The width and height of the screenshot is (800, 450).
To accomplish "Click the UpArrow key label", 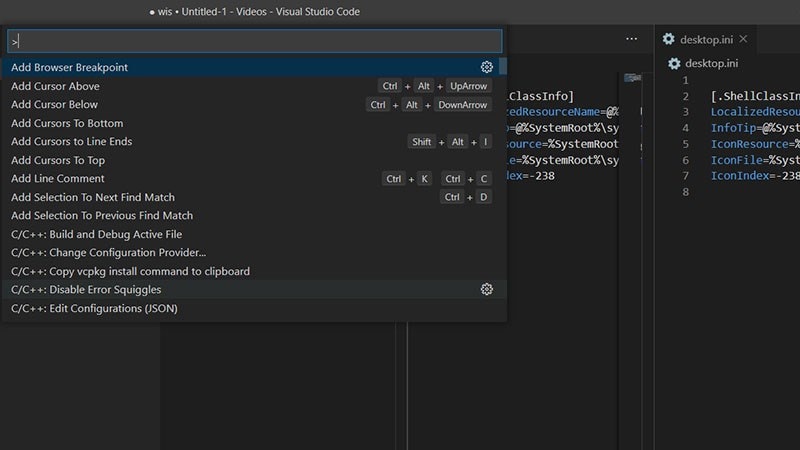I will coord(468,86).
